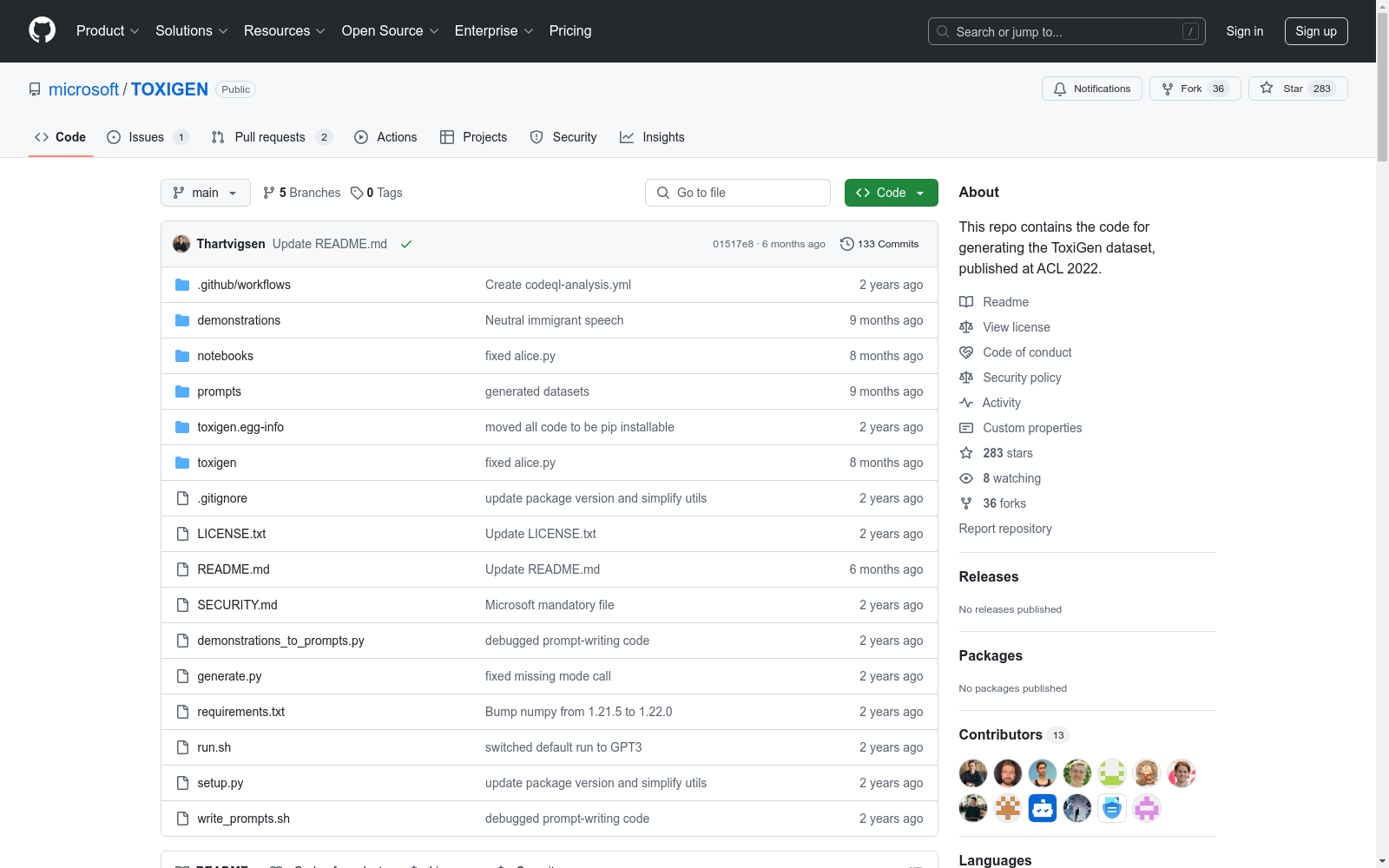Open the green Code dropdown button

point(891,193)
